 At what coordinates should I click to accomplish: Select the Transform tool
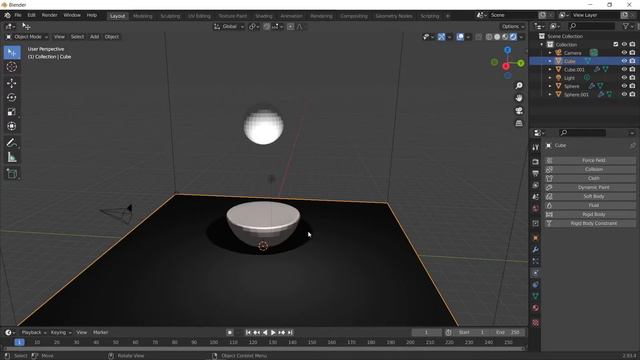(x=11, y=126)
